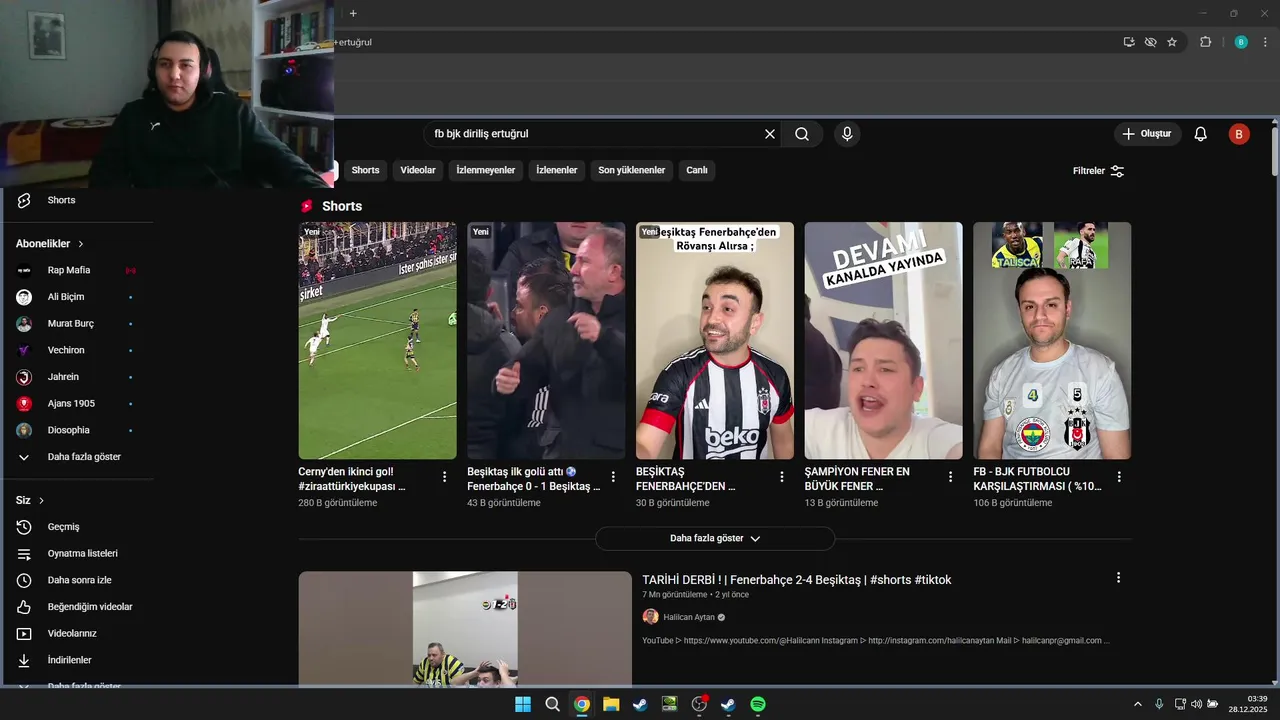1280x720 pixels.
Task: Expand the Abonelikler section chevron
Action: 81,244
